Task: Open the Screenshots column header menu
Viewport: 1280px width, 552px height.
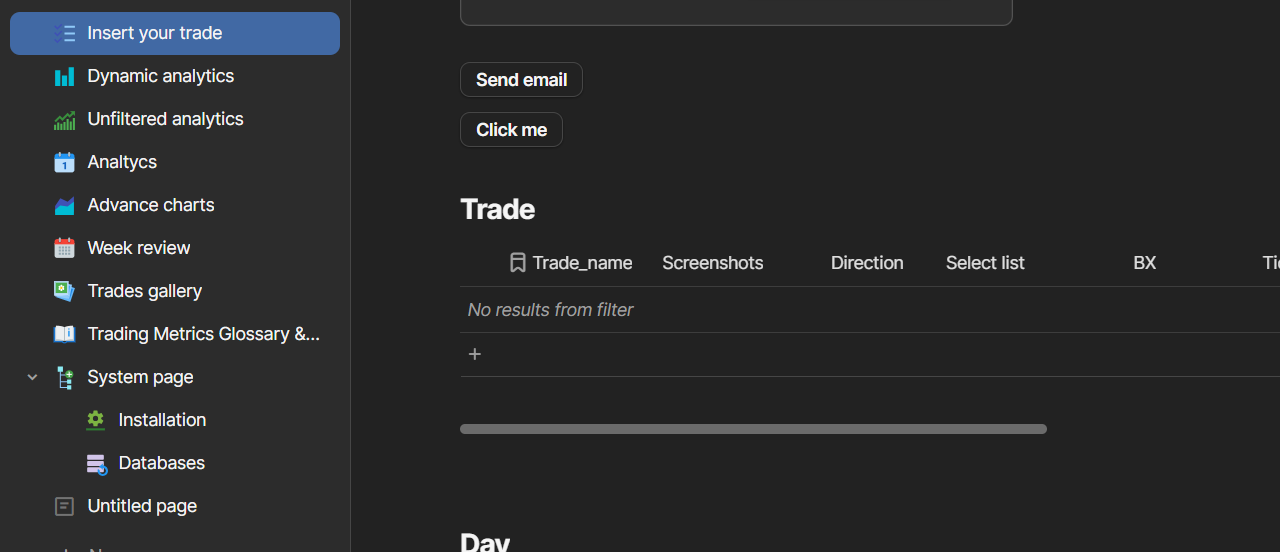Action: click(712, 263)
